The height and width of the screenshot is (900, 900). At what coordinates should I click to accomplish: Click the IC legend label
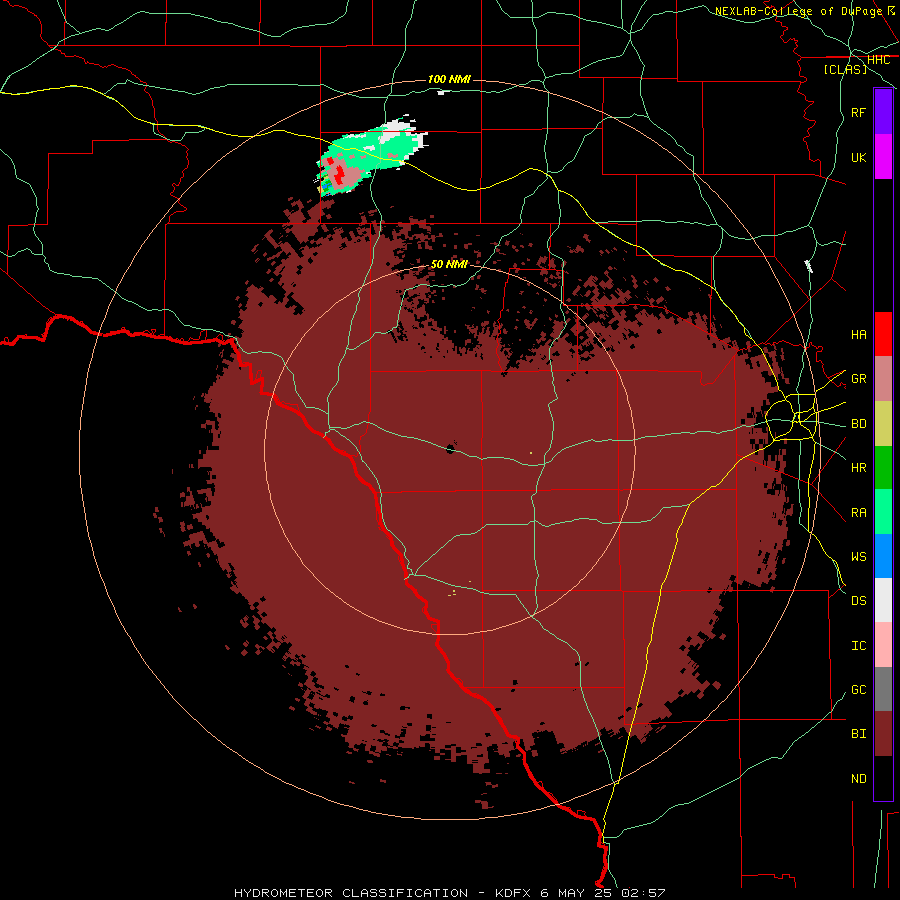click(x=858, y=646)
